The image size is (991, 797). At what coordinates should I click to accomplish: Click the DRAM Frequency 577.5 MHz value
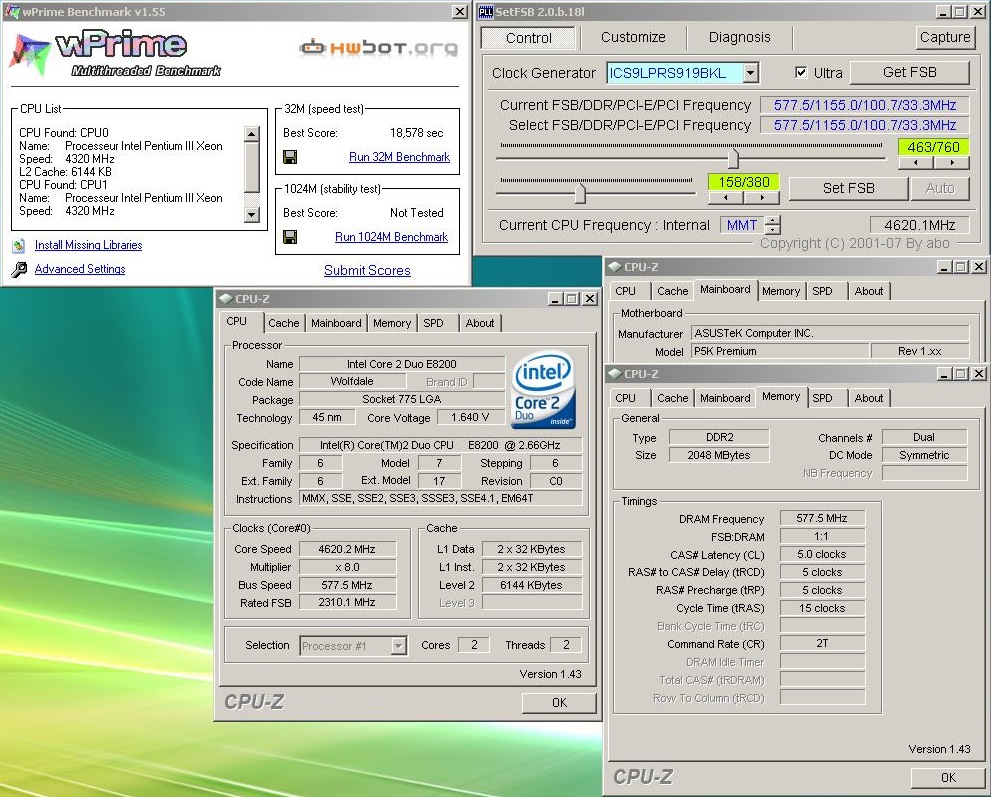(822, 518)
